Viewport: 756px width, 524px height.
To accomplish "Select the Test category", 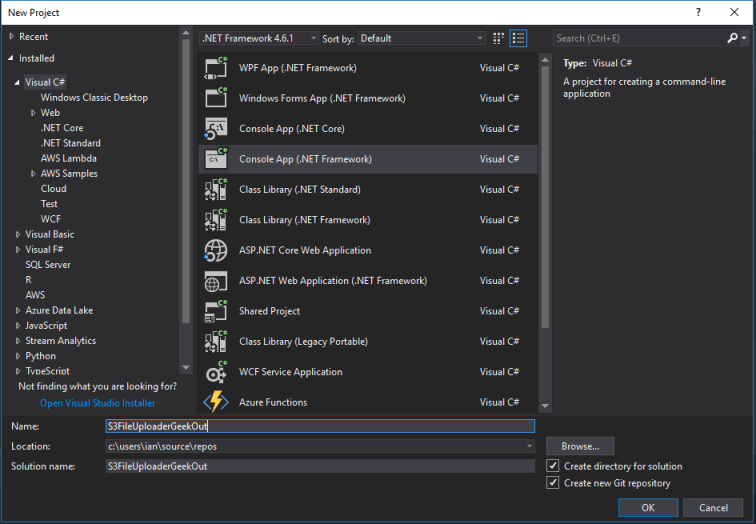I will point(49,204).
